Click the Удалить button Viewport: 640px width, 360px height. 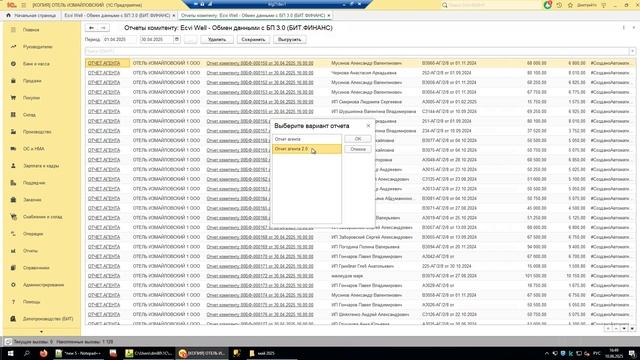click(x=217, y=40)
